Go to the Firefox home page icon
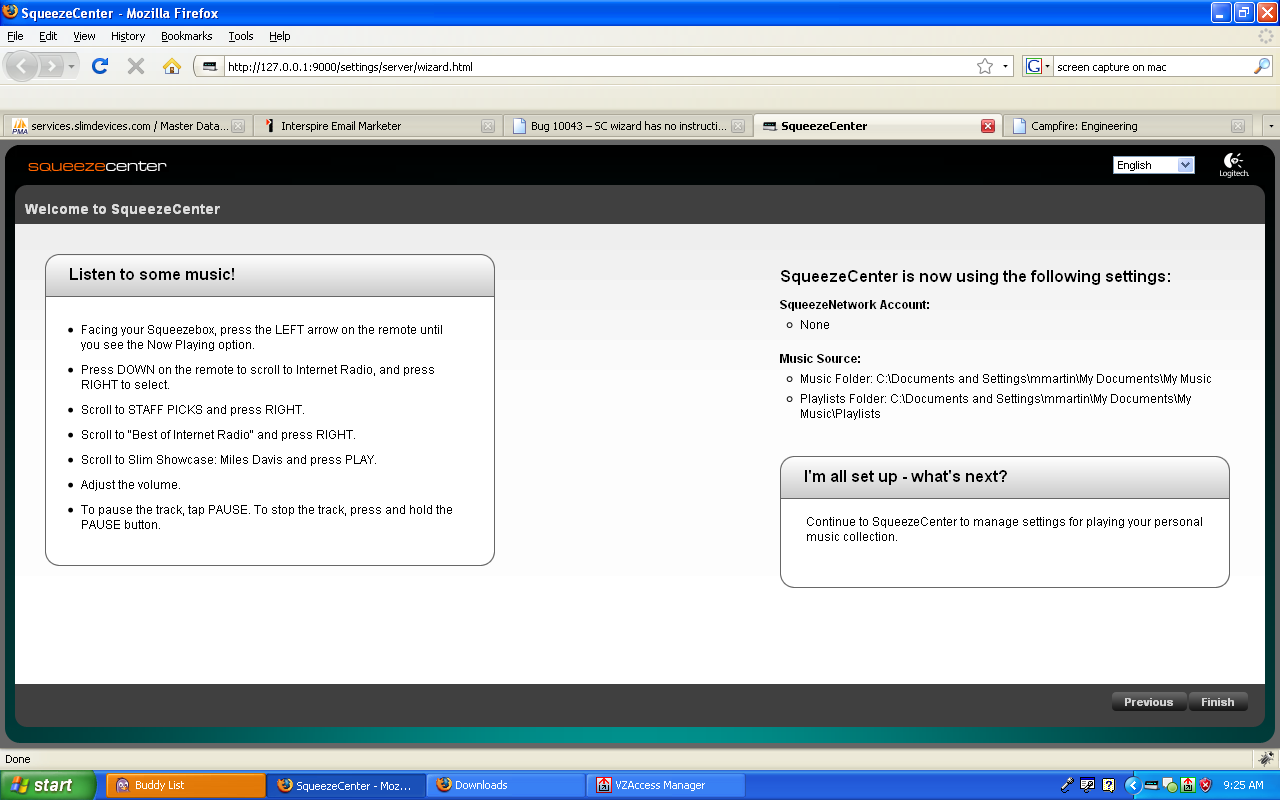 coord(172,66)
